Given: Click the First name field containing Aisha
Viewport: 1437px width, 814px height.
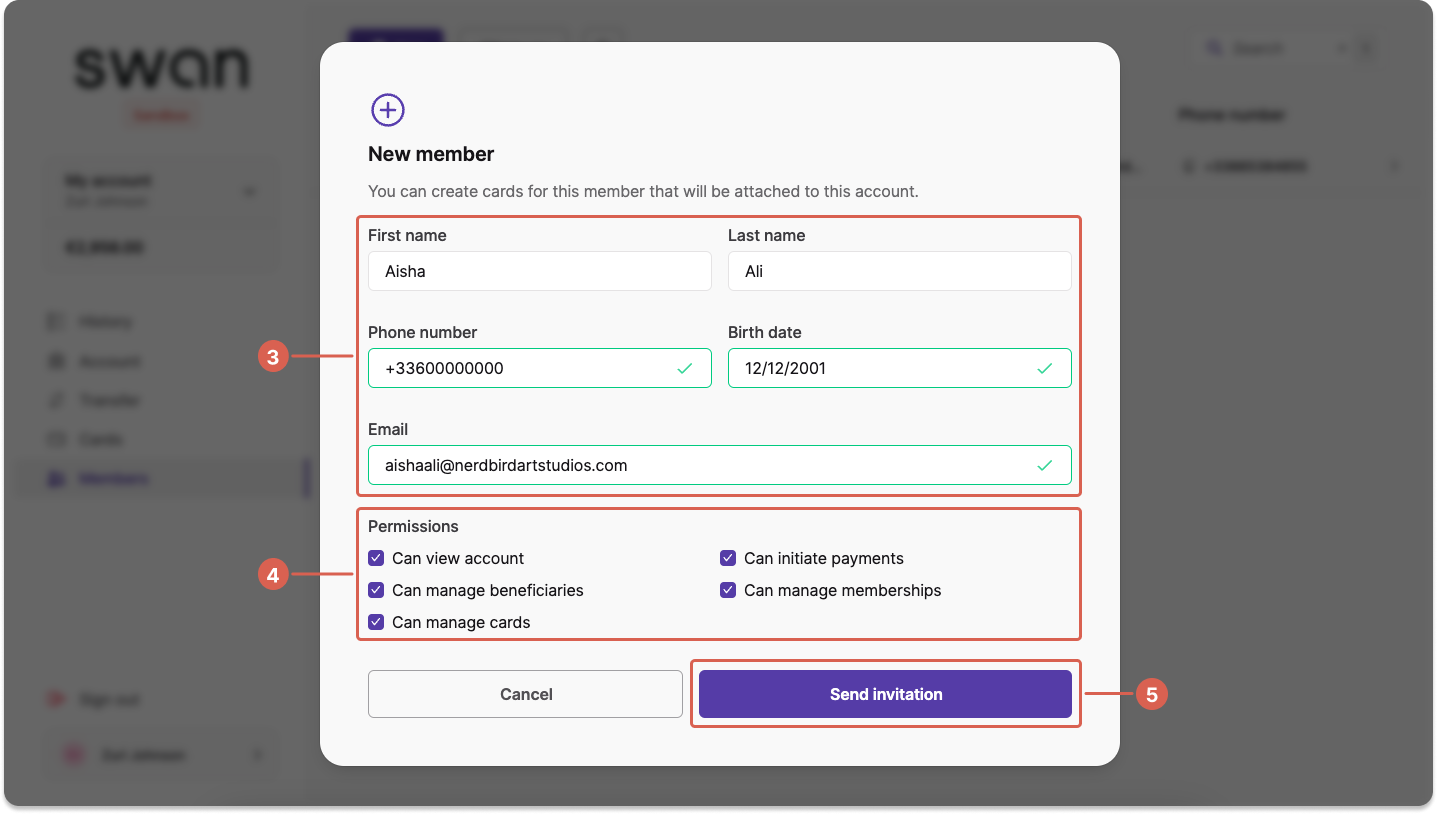Looking at the screenshot, I should [540, 271].
